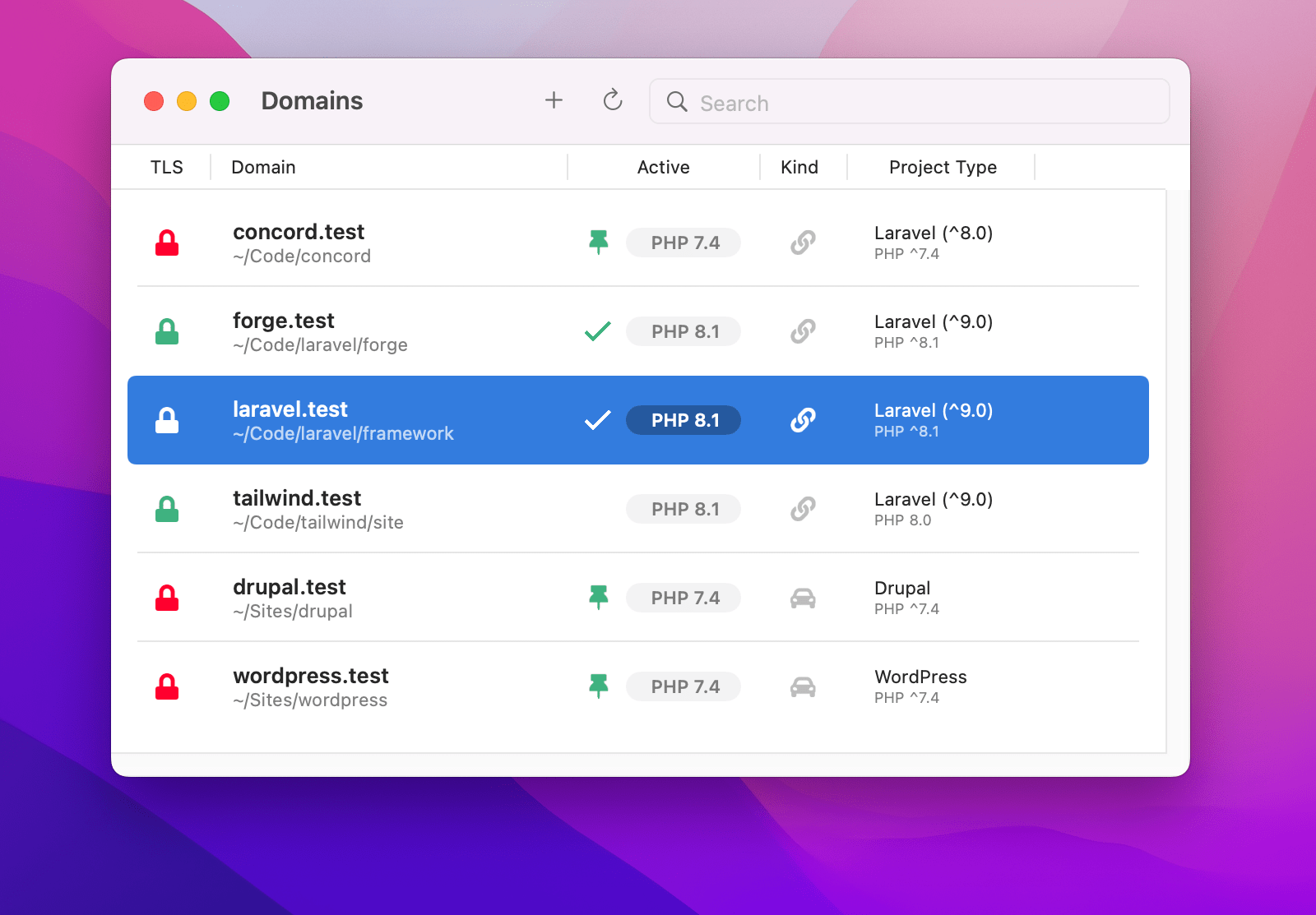
Task: Toggle the green TLS lock for tailwind.test
Action: coord(167,509)
